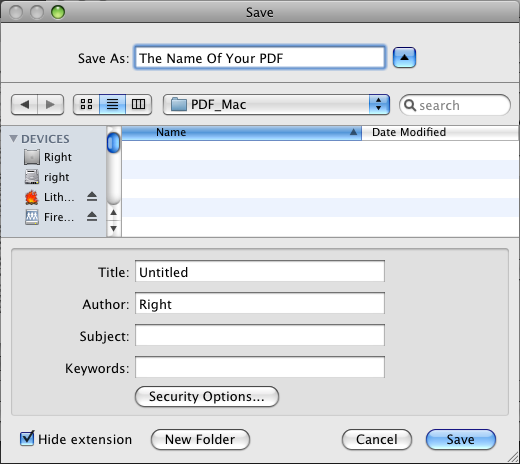Eject the Lith... volume

click(x=92, y=197)
